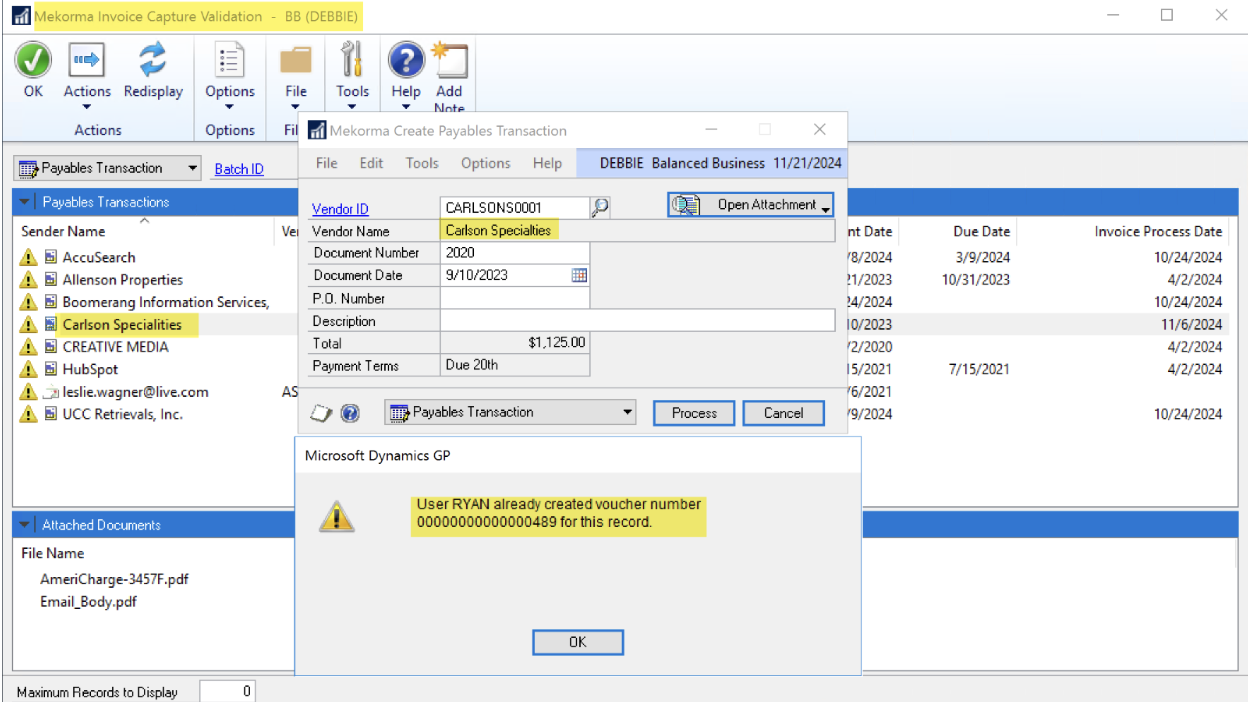1248x702 pixels.
Task: Click the warning icon beside UCC Retrievals
Action: point(28,414)
